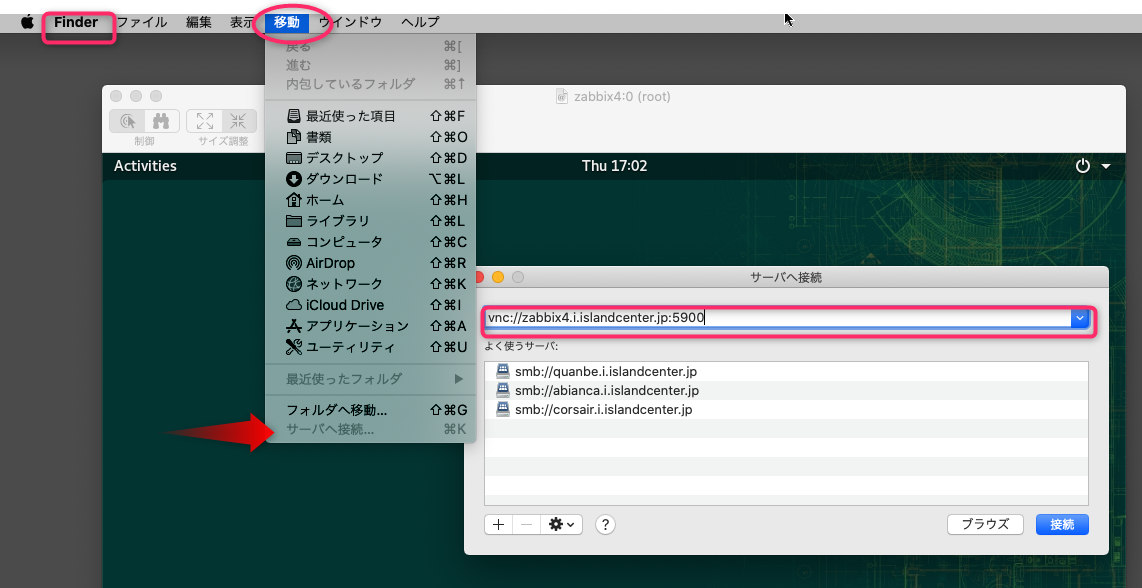The height and width of the screenshot is (588, 1142).
Task: Click the 最近使った項目 recents icon
Action: (x=294, y=116)
